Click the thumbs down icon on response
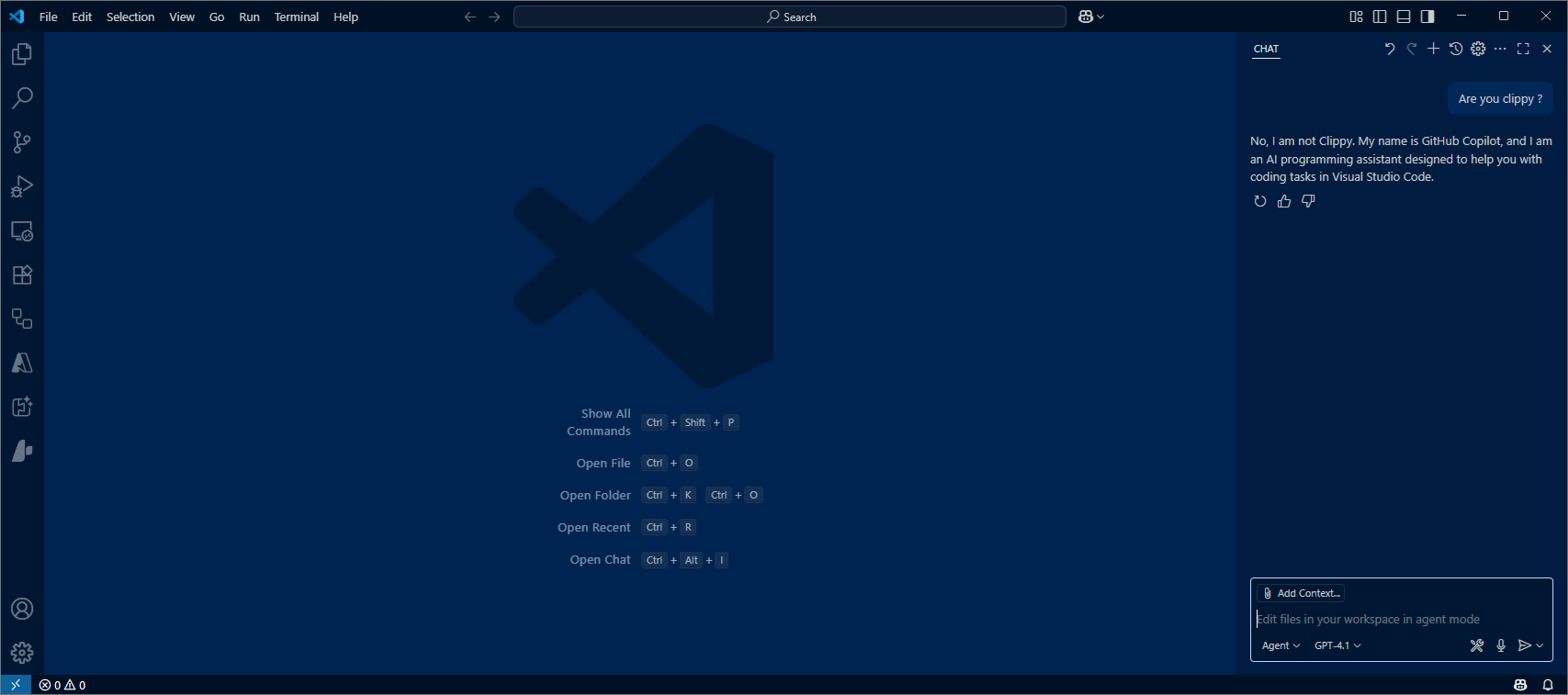Screen dimensions: 1568x695 (1308, 201)
